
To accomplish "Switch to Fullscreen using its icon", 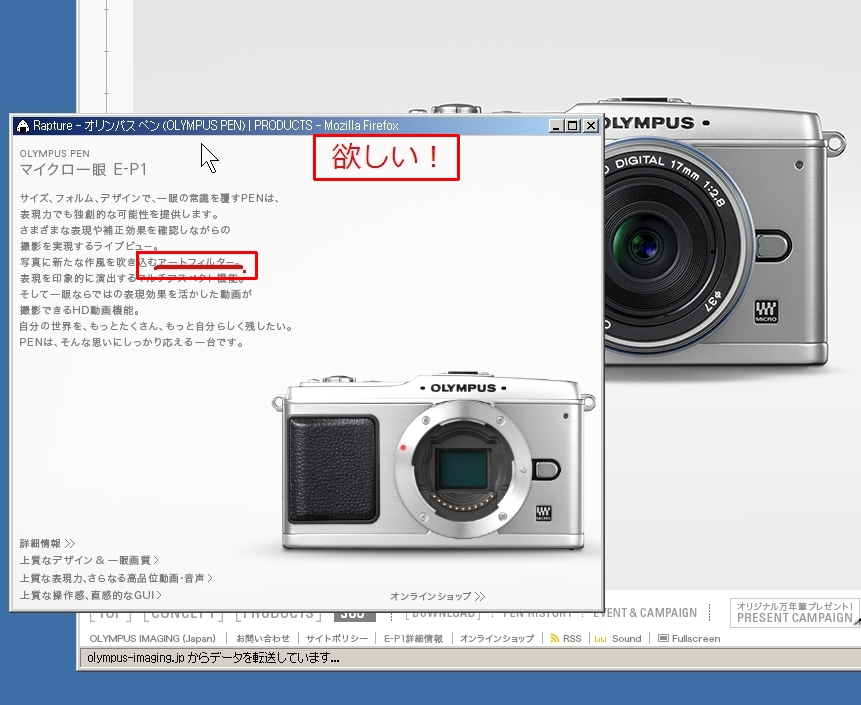I will pos(663,639).
